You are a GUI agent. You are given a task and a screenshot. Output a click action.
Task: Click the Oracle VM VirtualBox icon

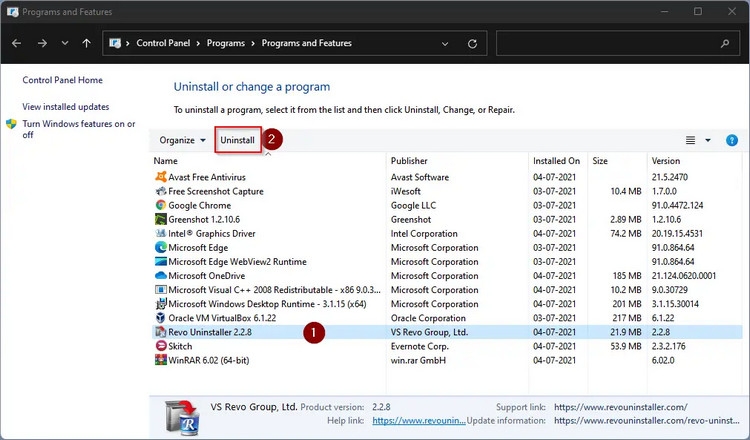pos(160,317)
